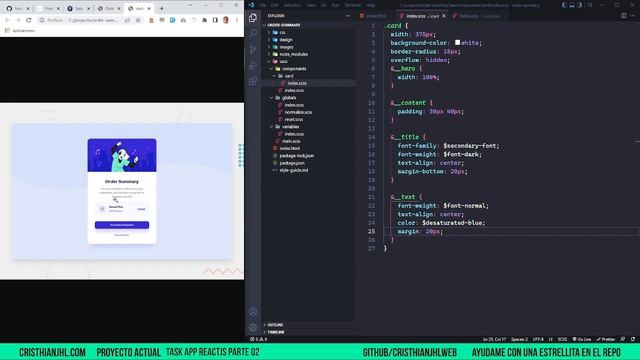640x360 pixels.
Task: Open the Help menu in VS Code
Action: (x=370, y=5)
